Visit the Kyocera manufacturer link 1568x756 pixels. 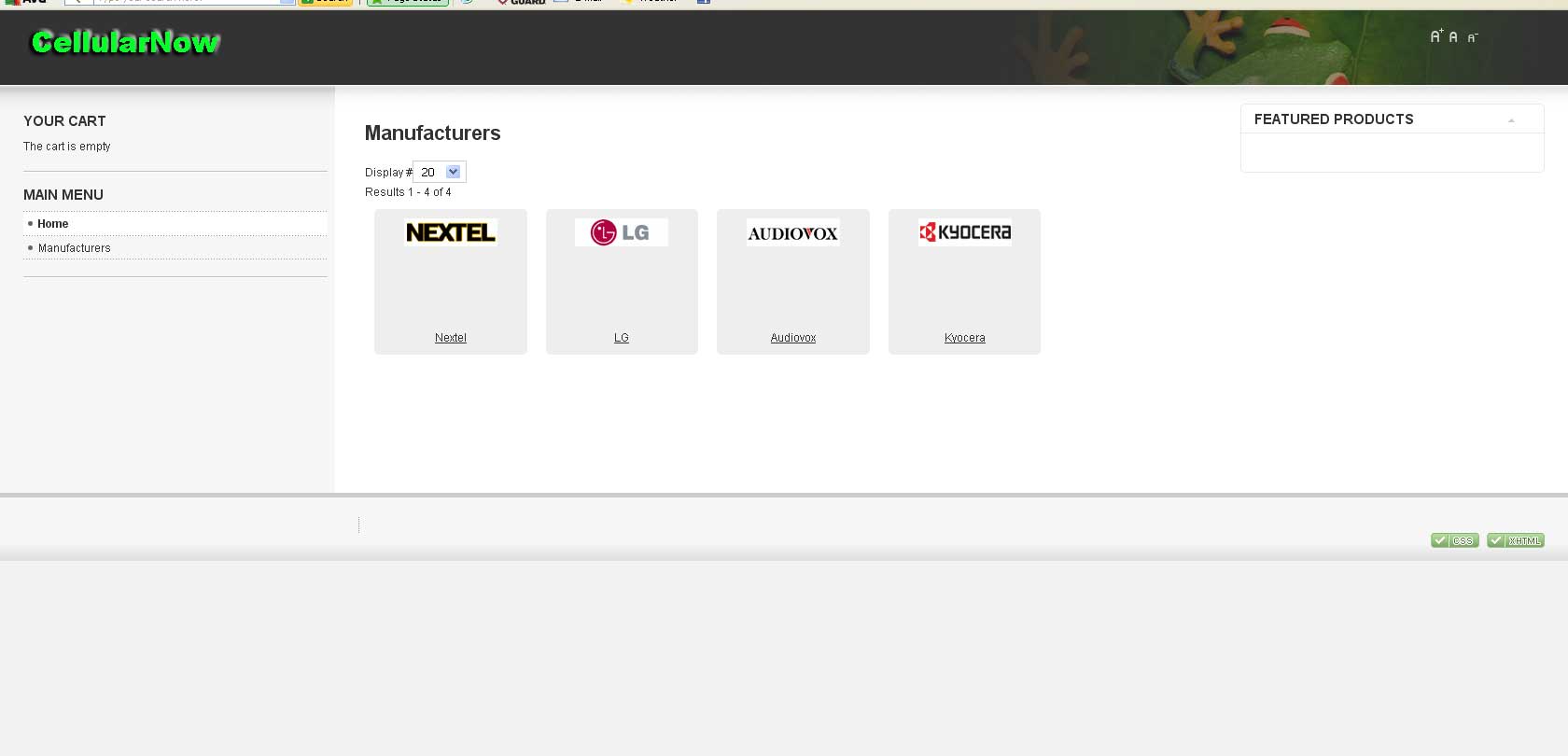click(965, 338)
